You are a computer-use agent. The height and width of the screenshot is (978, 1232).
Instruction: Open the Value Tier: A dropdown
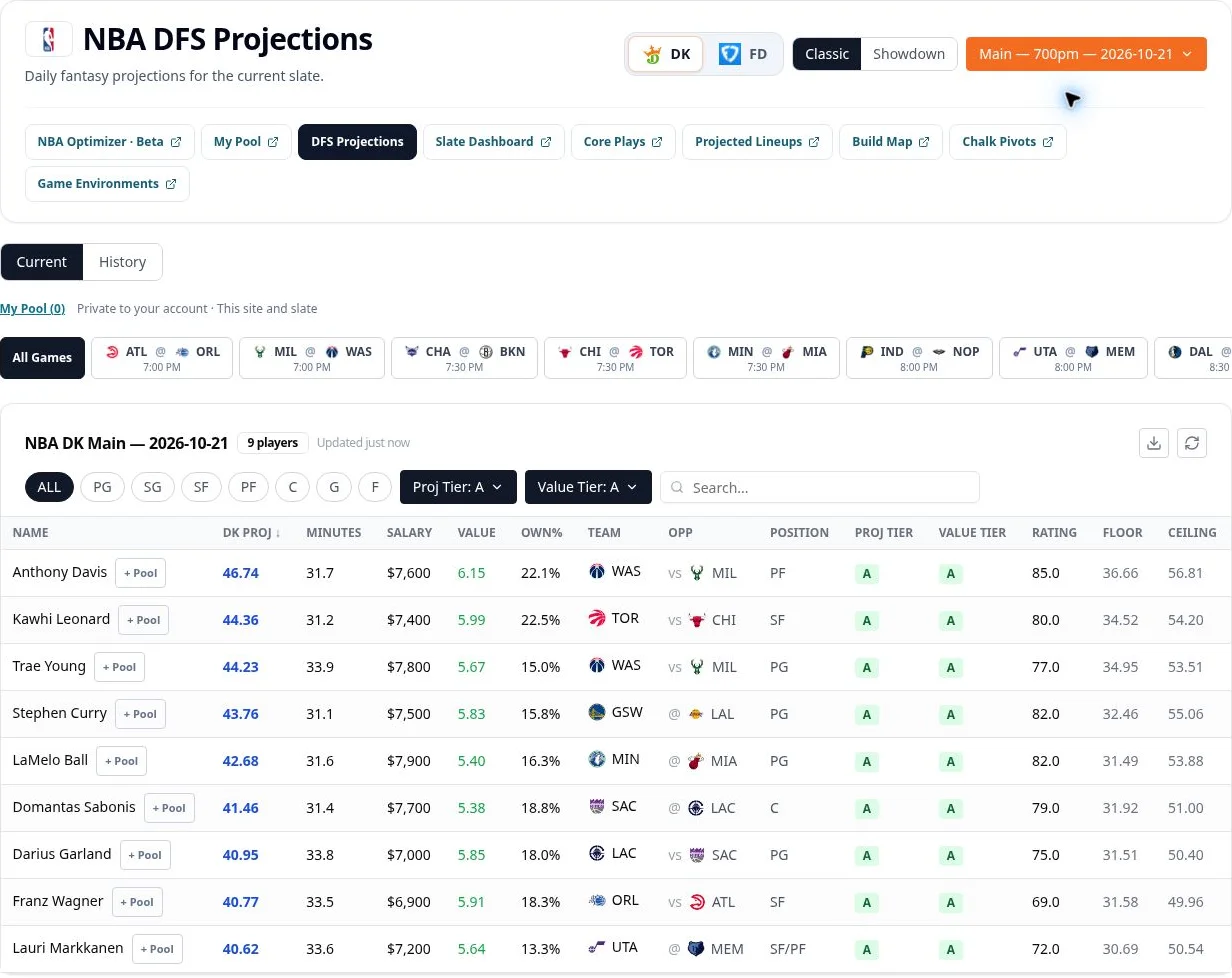coord(588,487)
